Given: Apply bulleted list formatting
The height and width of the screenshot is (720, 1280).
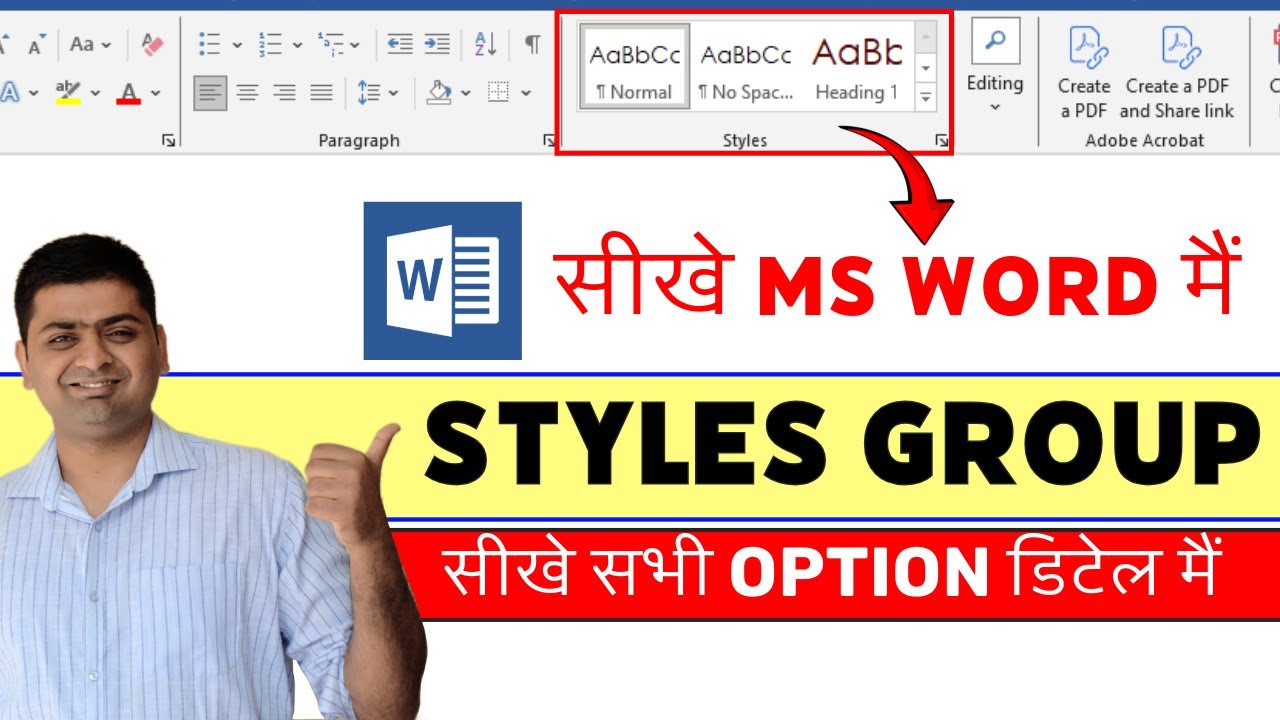Looking at the screenshot, I should pos(209,44).
